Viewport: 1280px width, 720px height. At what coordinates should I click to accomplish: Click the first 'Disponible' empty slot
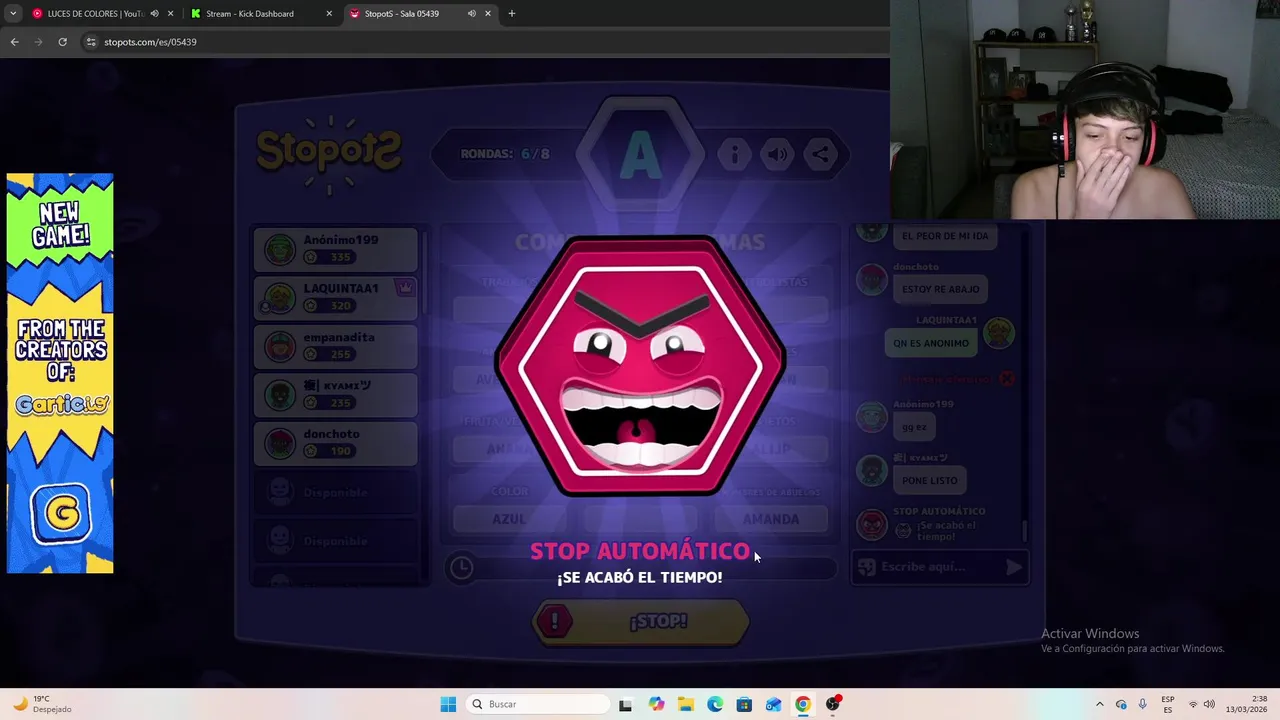click(x=335, y=492)
